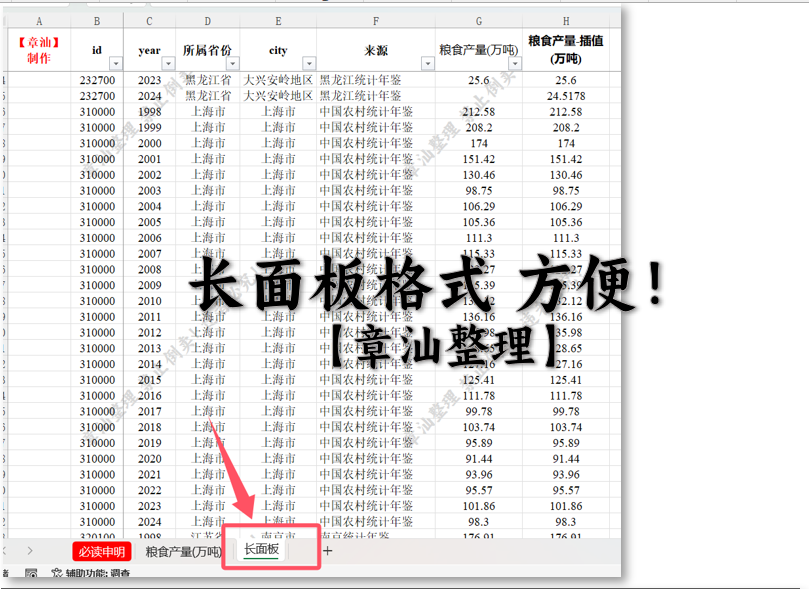Viewport: 809px width, 589px height.
Task: Select the 长面板 sheet tab
Action: click(x=262, y=550)
